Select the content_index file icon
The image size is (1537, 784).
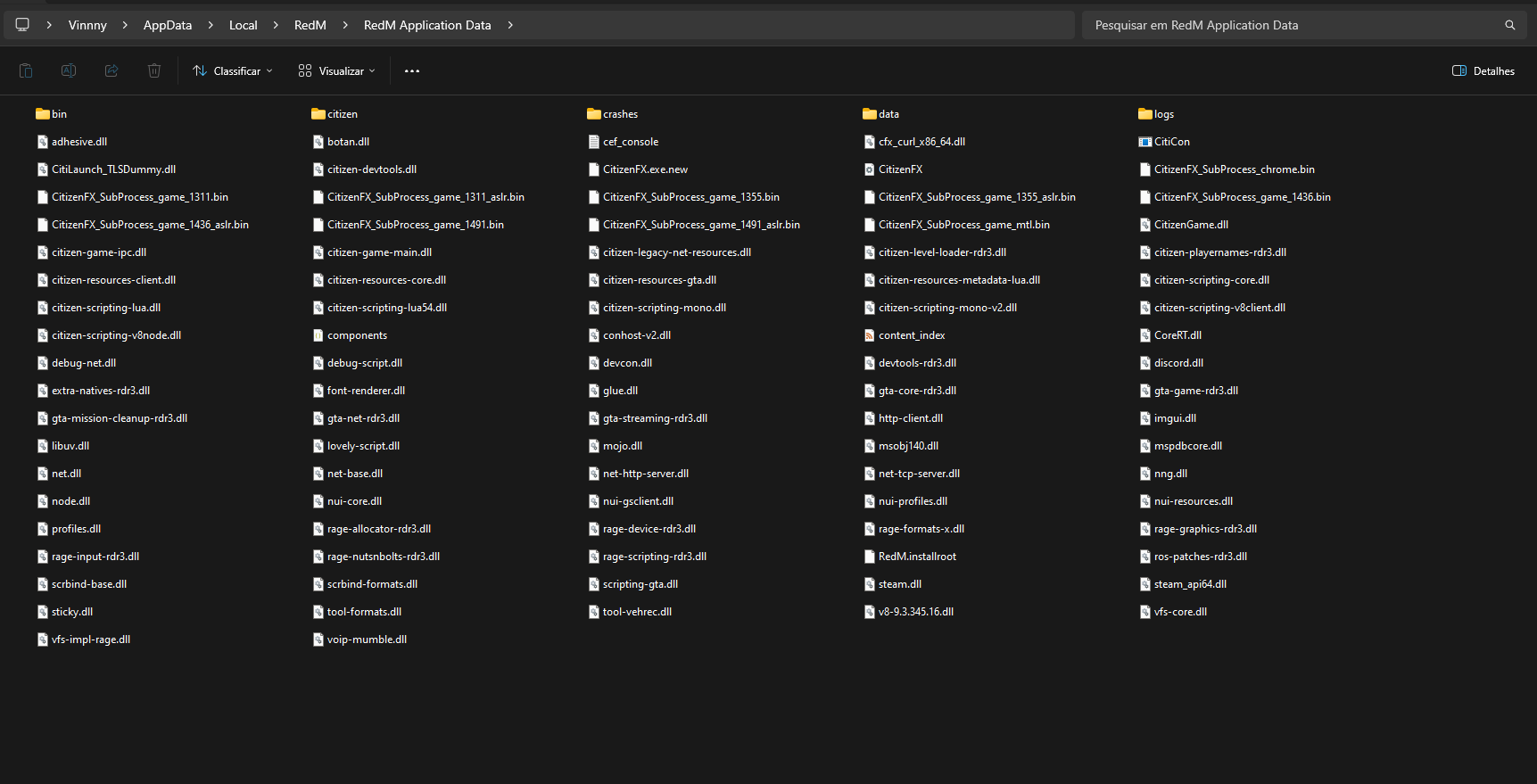point(870,335)
